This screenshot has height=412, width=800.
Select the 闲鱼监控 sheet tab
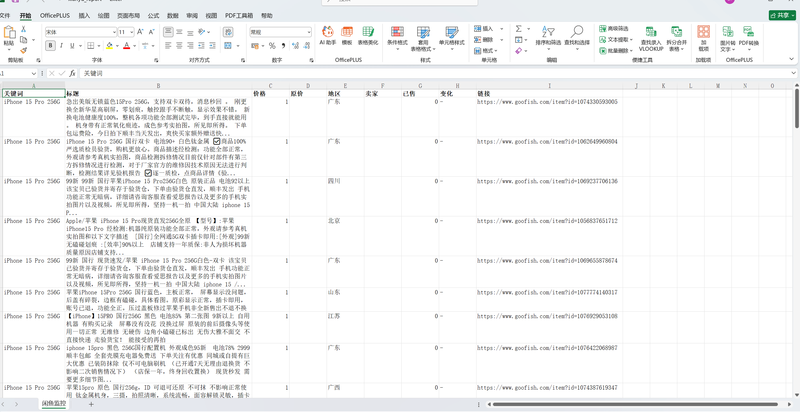(54, 404)
